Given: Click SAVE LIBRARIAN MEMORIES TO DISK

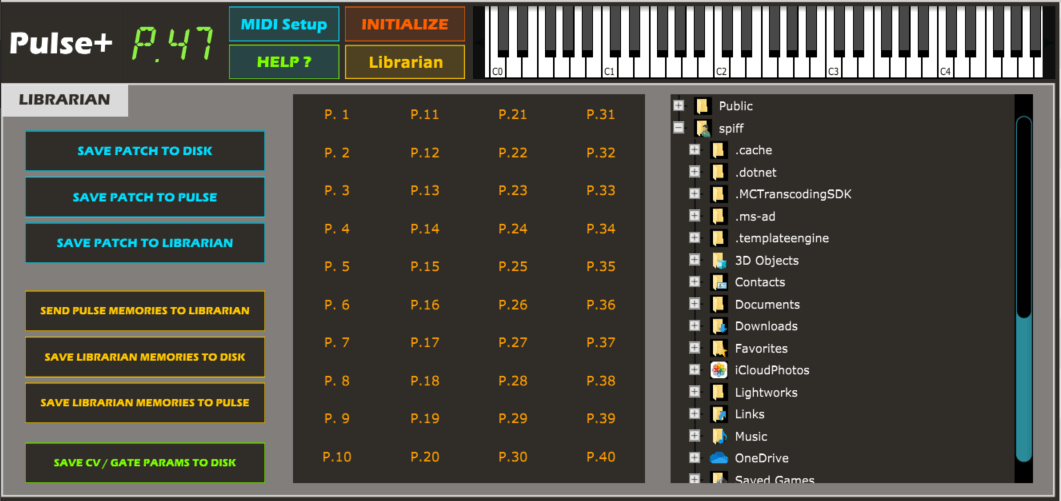Looking at the screenshot, I should pyautogui.click(x=145, y=357).
